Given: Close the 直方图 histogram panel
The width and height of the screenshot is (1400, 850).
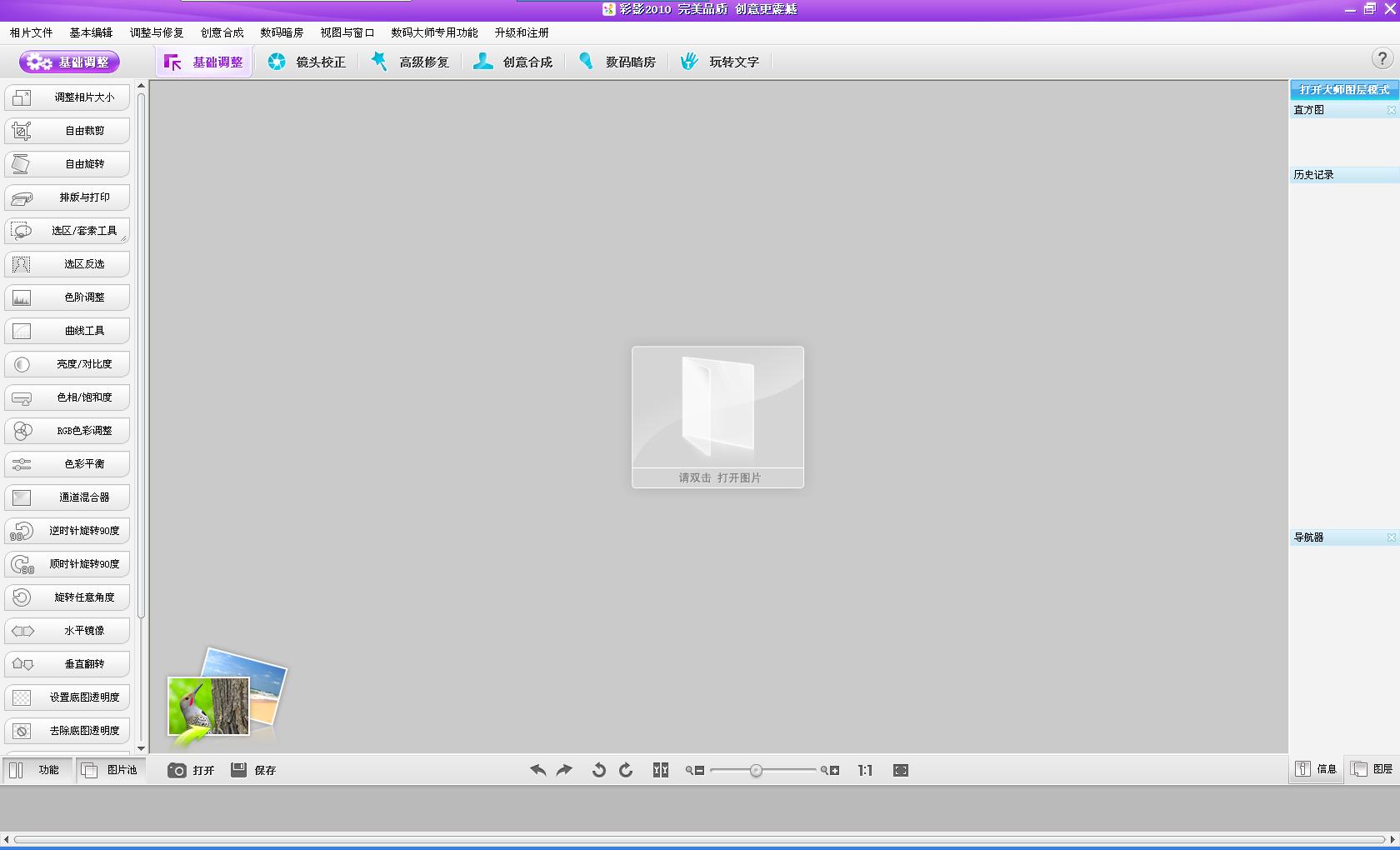Looking at the screenshot, I should 1391,110.
